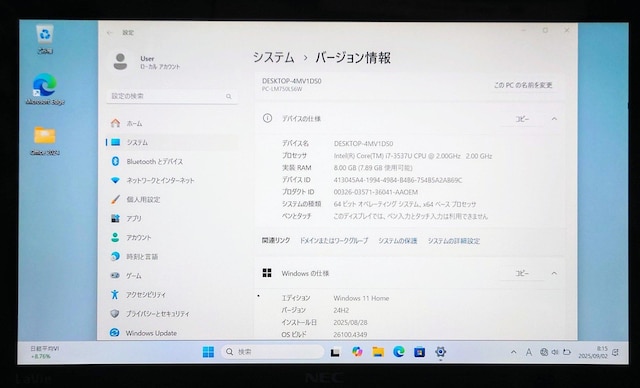The width and height of the screenshot is (640, 388).
Task: Open システムの保護 link
Action: coord(398,241)
